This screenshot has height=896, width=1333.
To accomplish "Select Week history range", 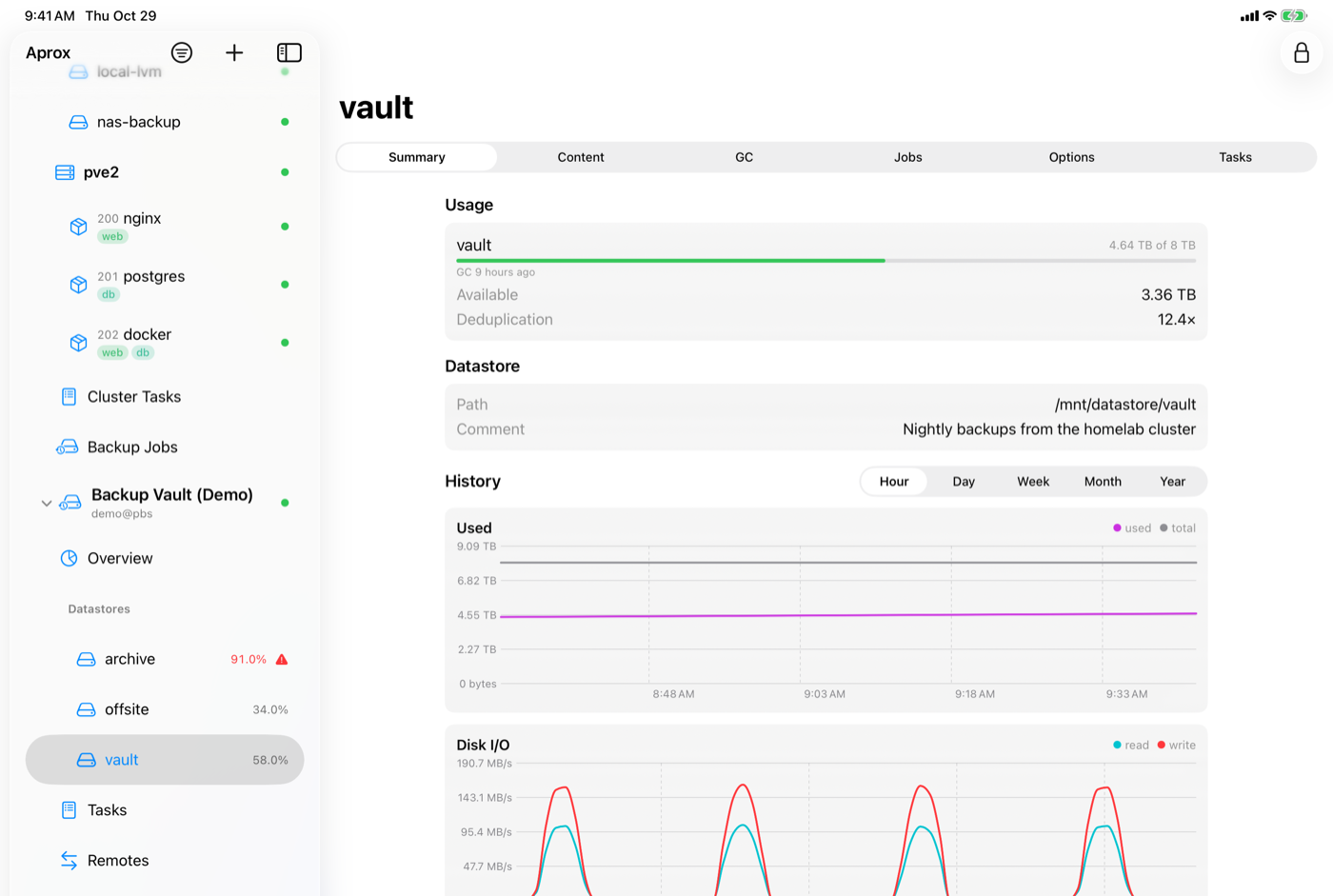I will (1033, 482).
